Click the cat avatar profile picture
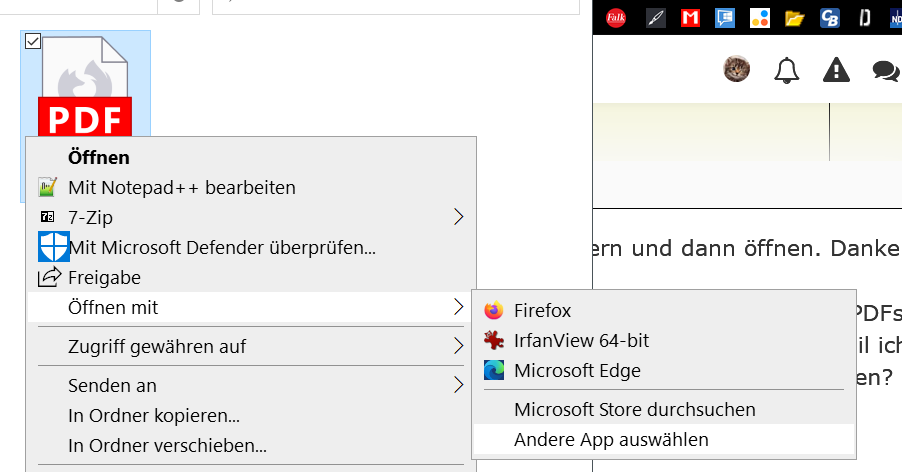Image resolution: width=902 pixels, height=472 pixels. point(737,69)
